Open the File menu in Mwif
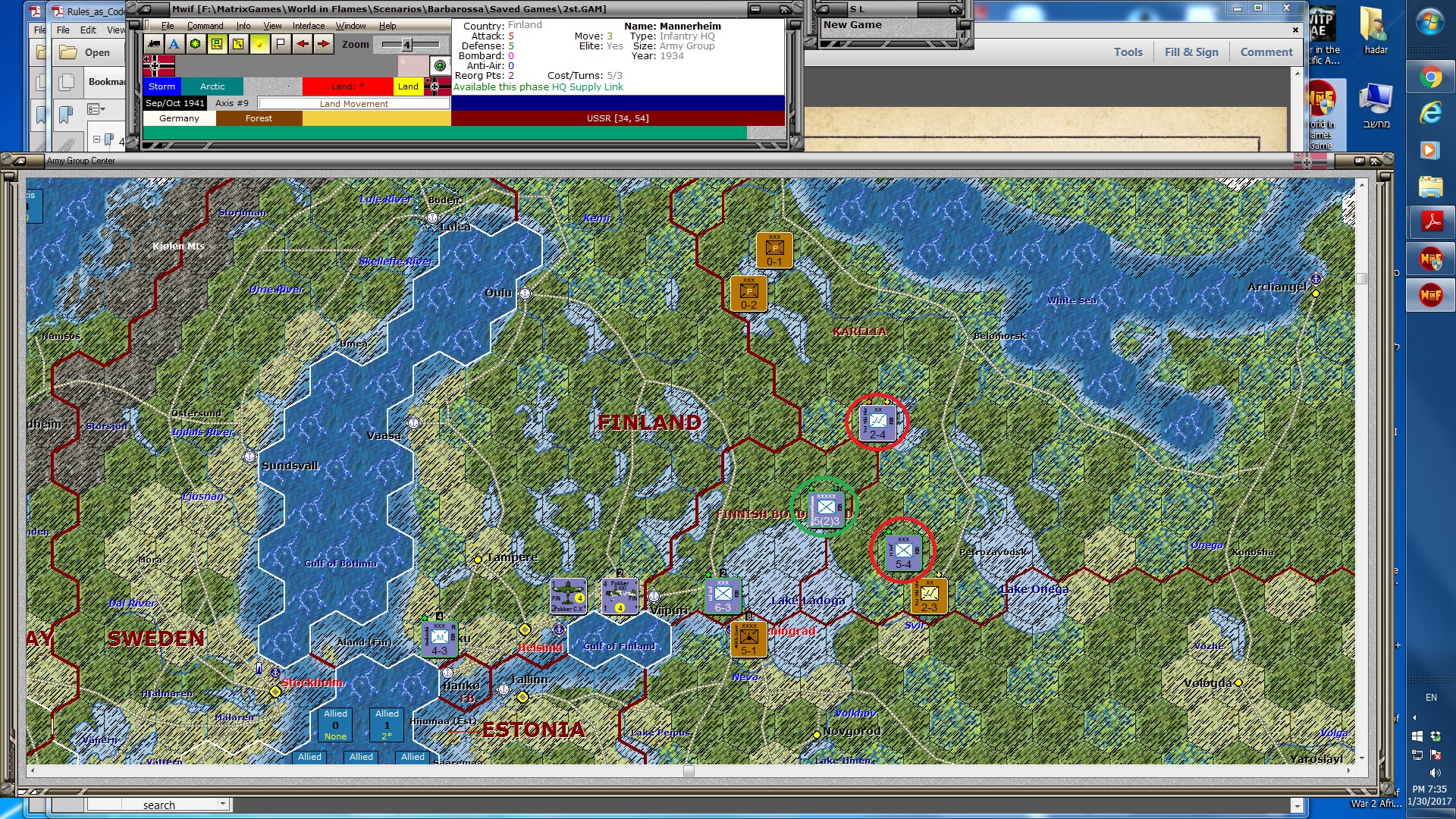Screen dimensions: 1456x819 click(168, 26)
